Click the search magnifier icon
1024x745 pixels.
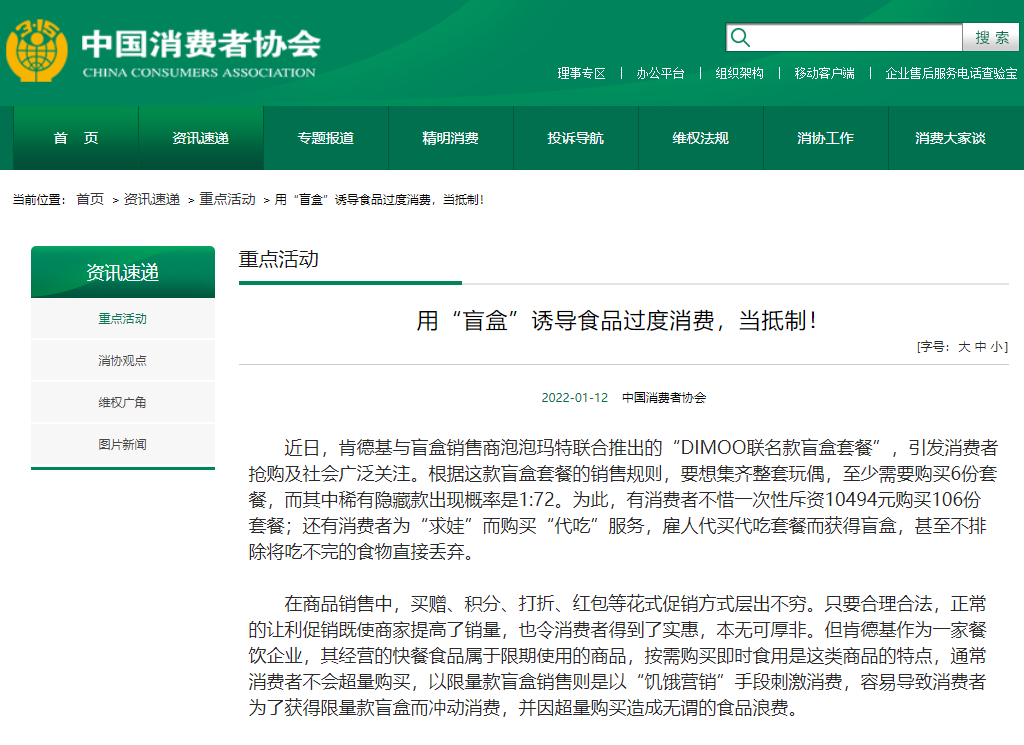[740, 37]
